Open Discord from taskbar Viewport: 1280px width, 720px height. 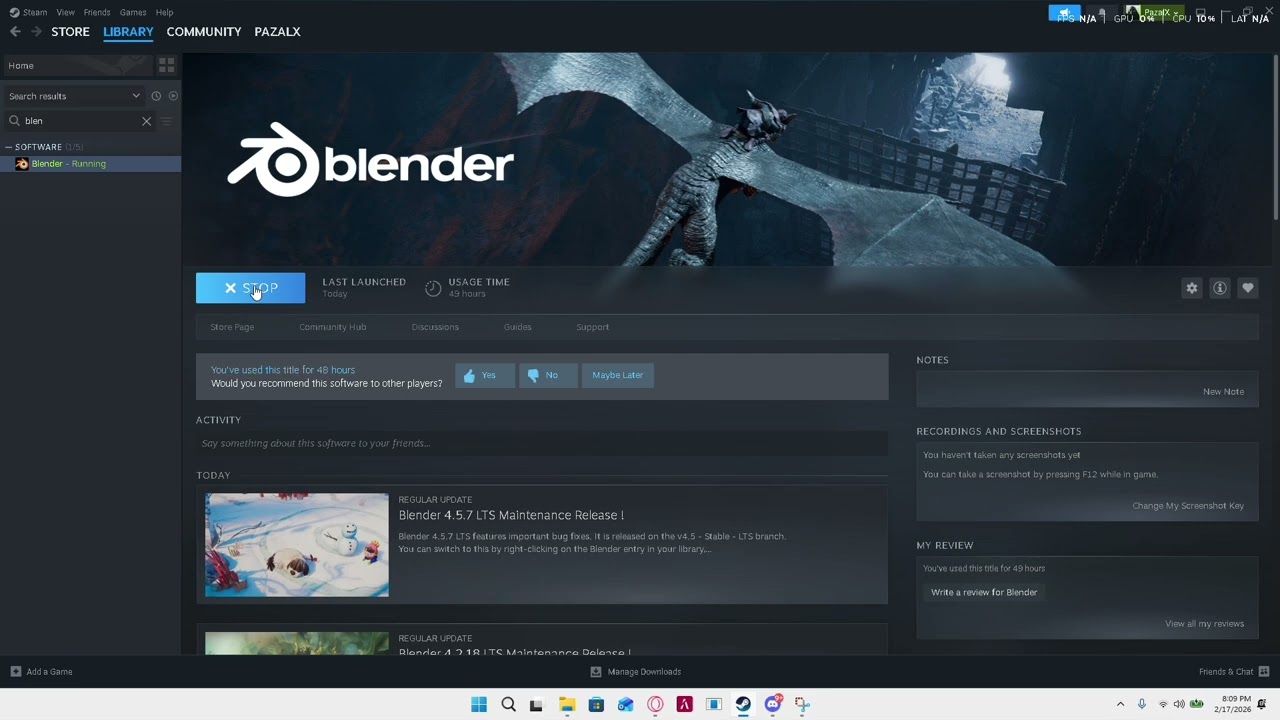[x=773, y=705]
